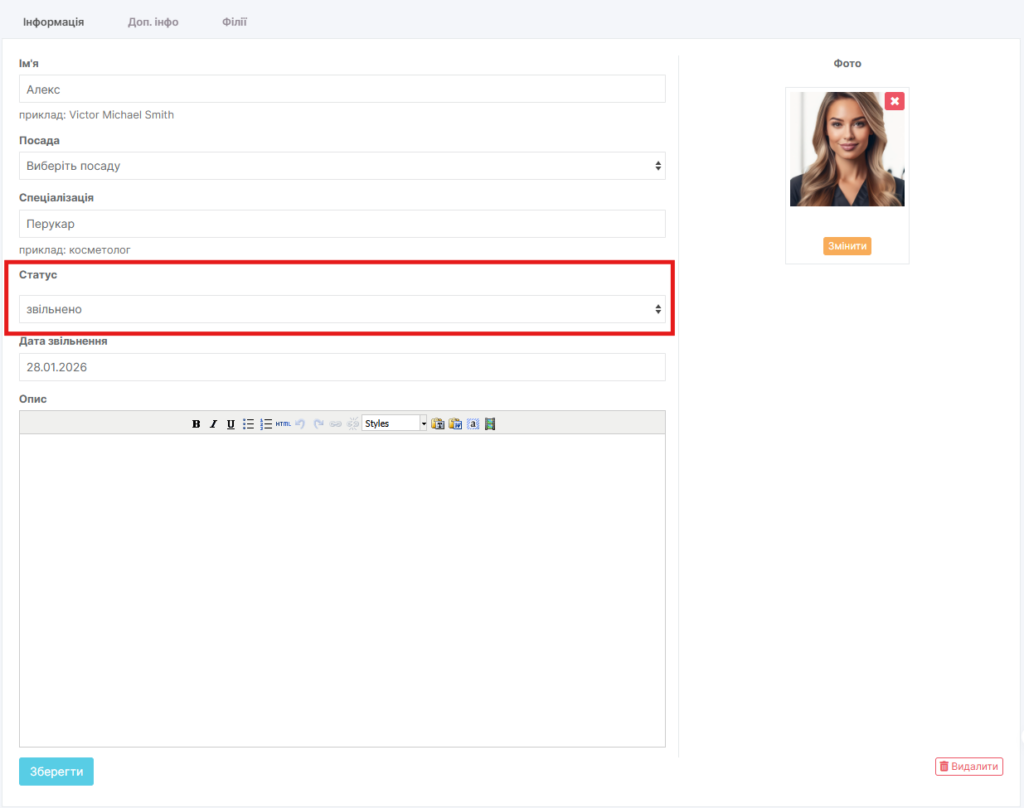Click the paste as plain text icon

pos(438,424)
